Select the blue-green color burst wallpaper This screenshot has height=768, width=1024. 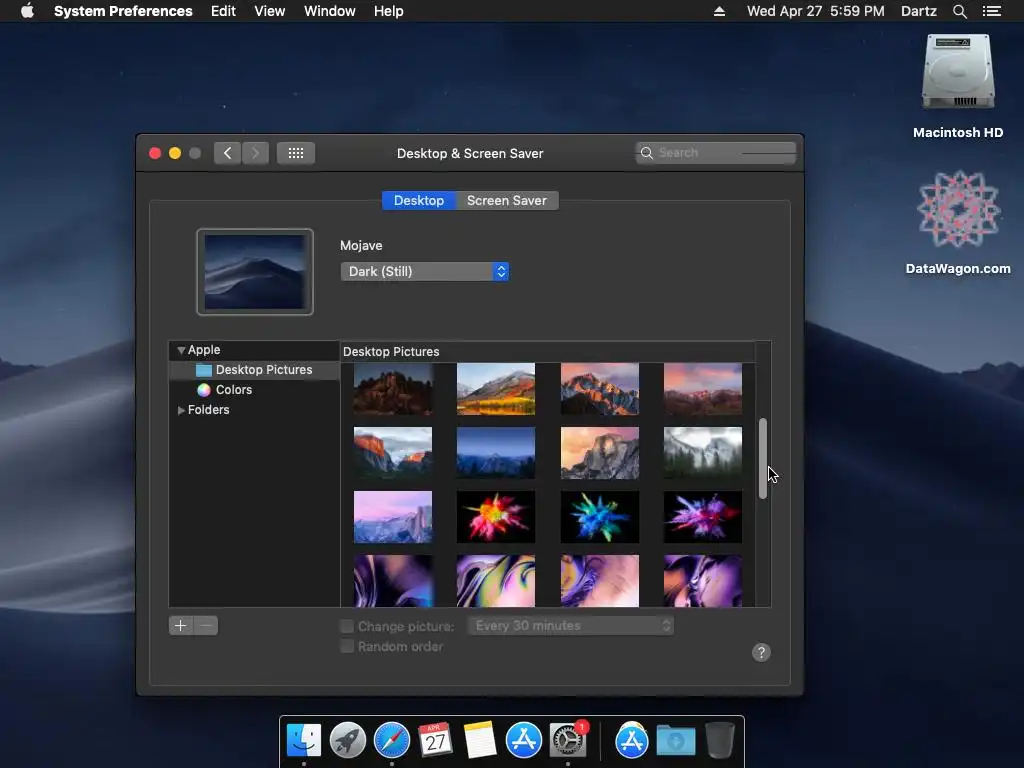coord(600,517)
